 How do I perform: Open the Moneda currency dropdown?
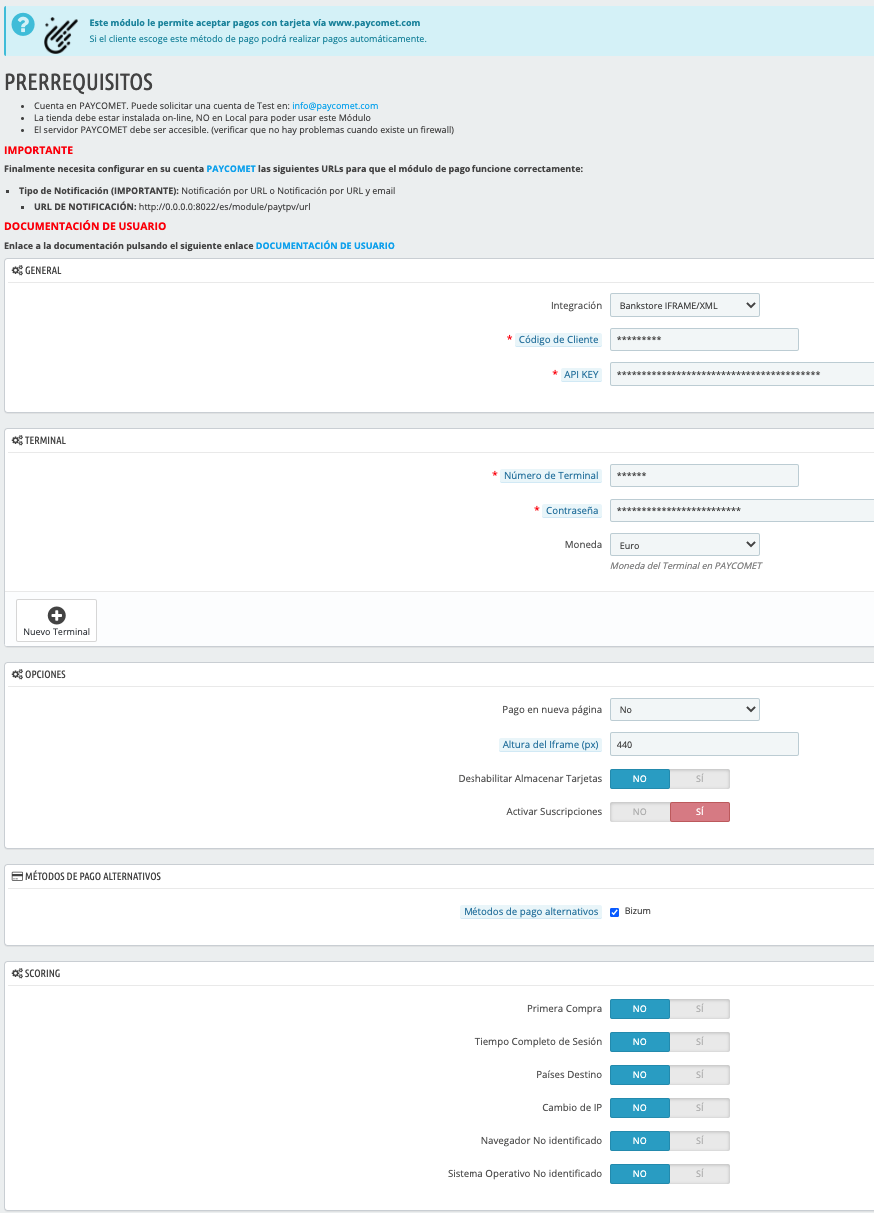coord(684,545)
